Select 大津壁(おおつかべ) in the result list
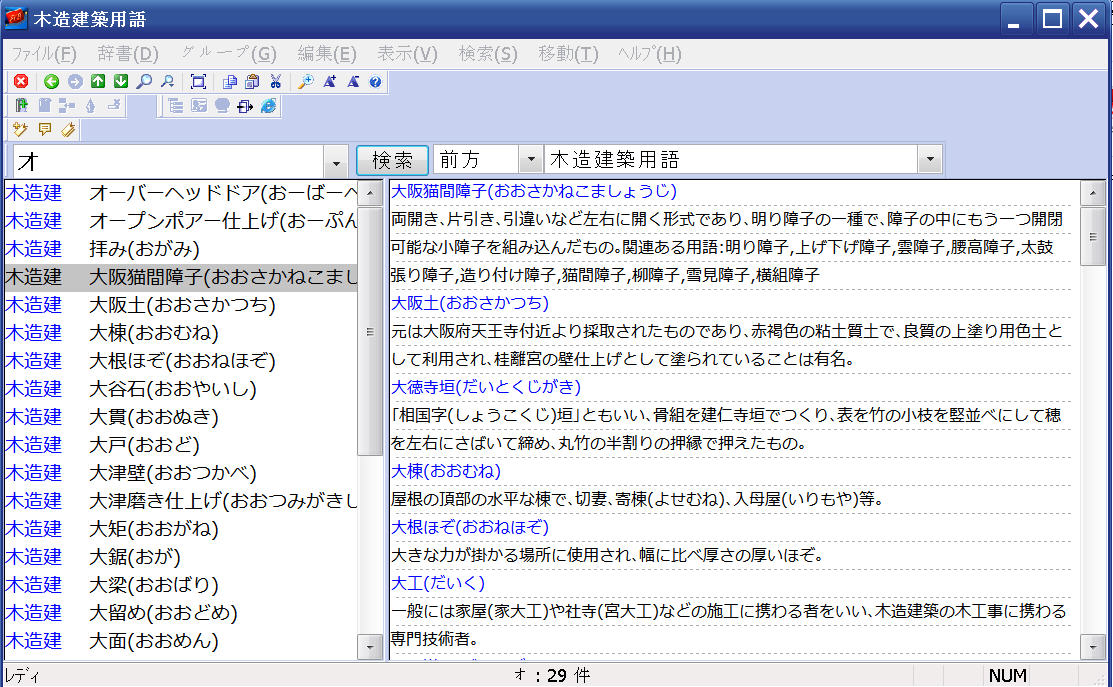Viewport: 1113px width, 687px height. (x=172, y=473)
